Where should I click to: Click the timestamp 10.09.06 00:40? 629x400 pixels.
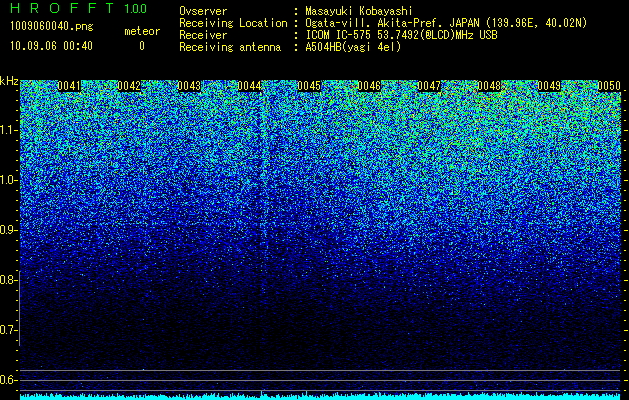pyautogui.click(x=51, y=46)
